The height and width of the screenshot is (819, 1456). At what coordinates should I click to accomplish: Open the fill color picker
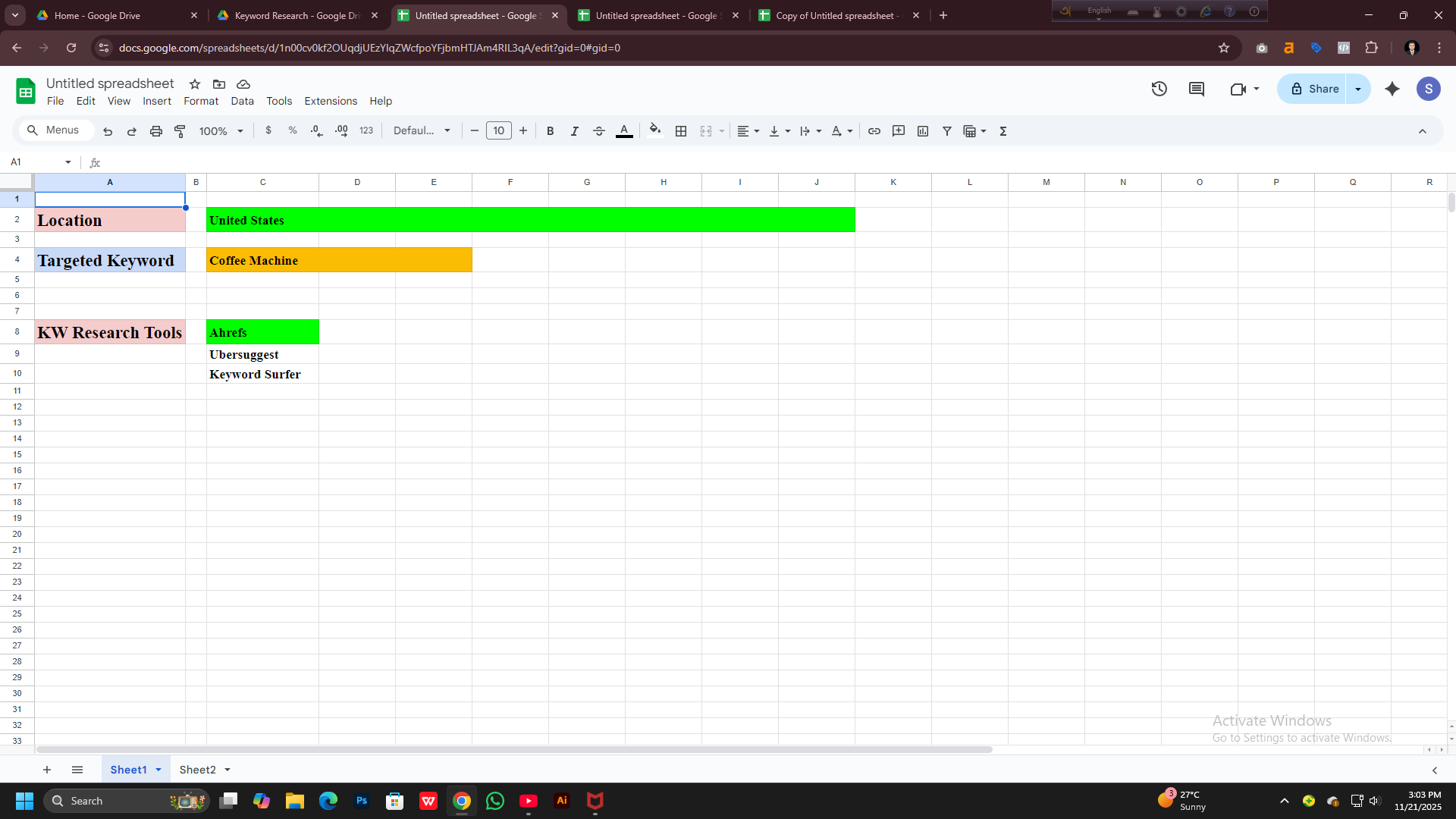654,131
